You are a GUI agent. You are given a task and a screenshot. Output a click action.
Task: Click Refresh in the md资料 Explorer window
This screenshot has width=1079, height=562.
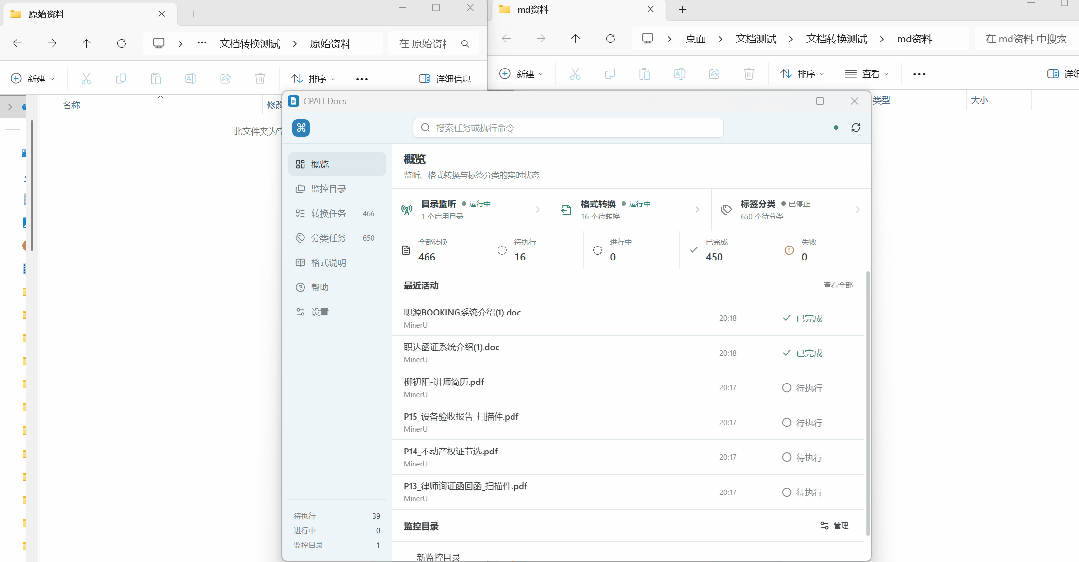[x=610, y=39]
